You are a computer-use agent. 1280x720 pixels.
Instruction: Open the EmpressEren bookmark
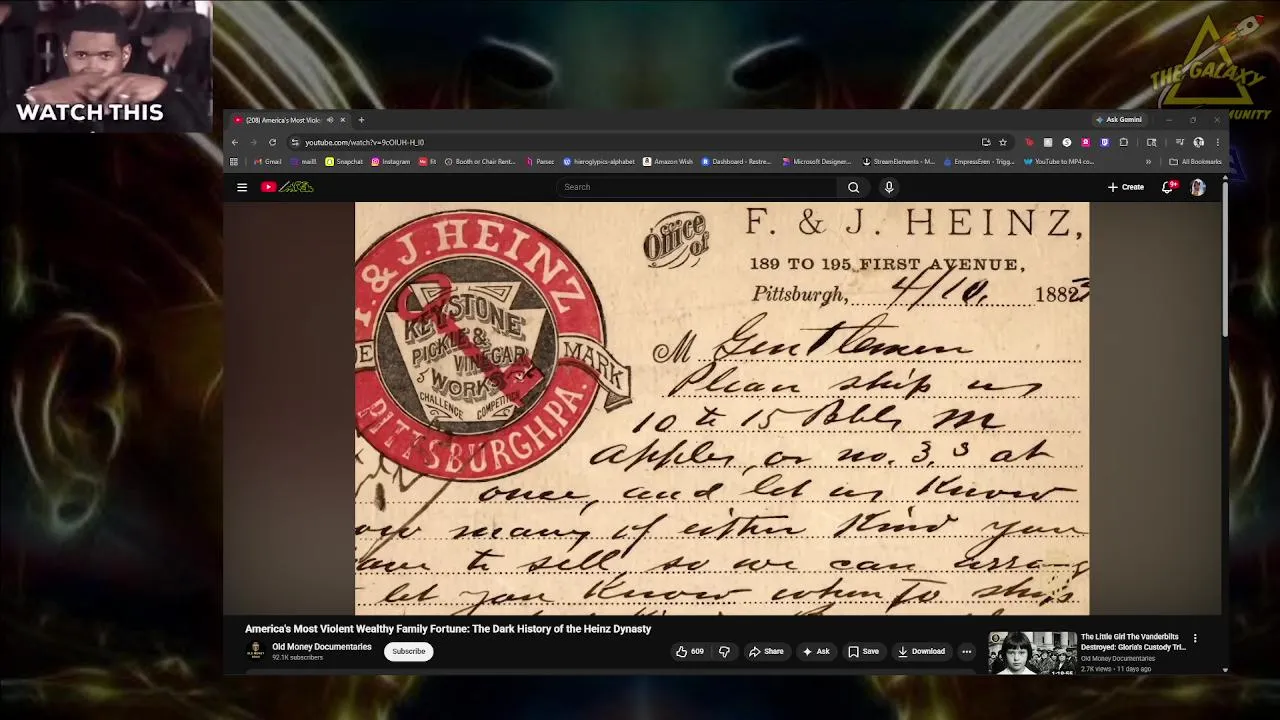coord(979,161)
